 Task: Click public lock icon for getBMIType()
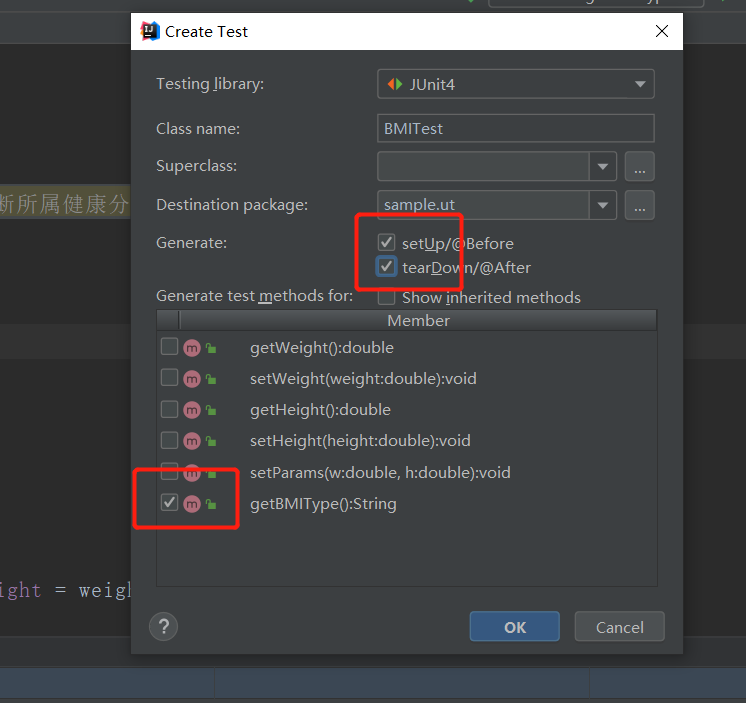point(211,504)
